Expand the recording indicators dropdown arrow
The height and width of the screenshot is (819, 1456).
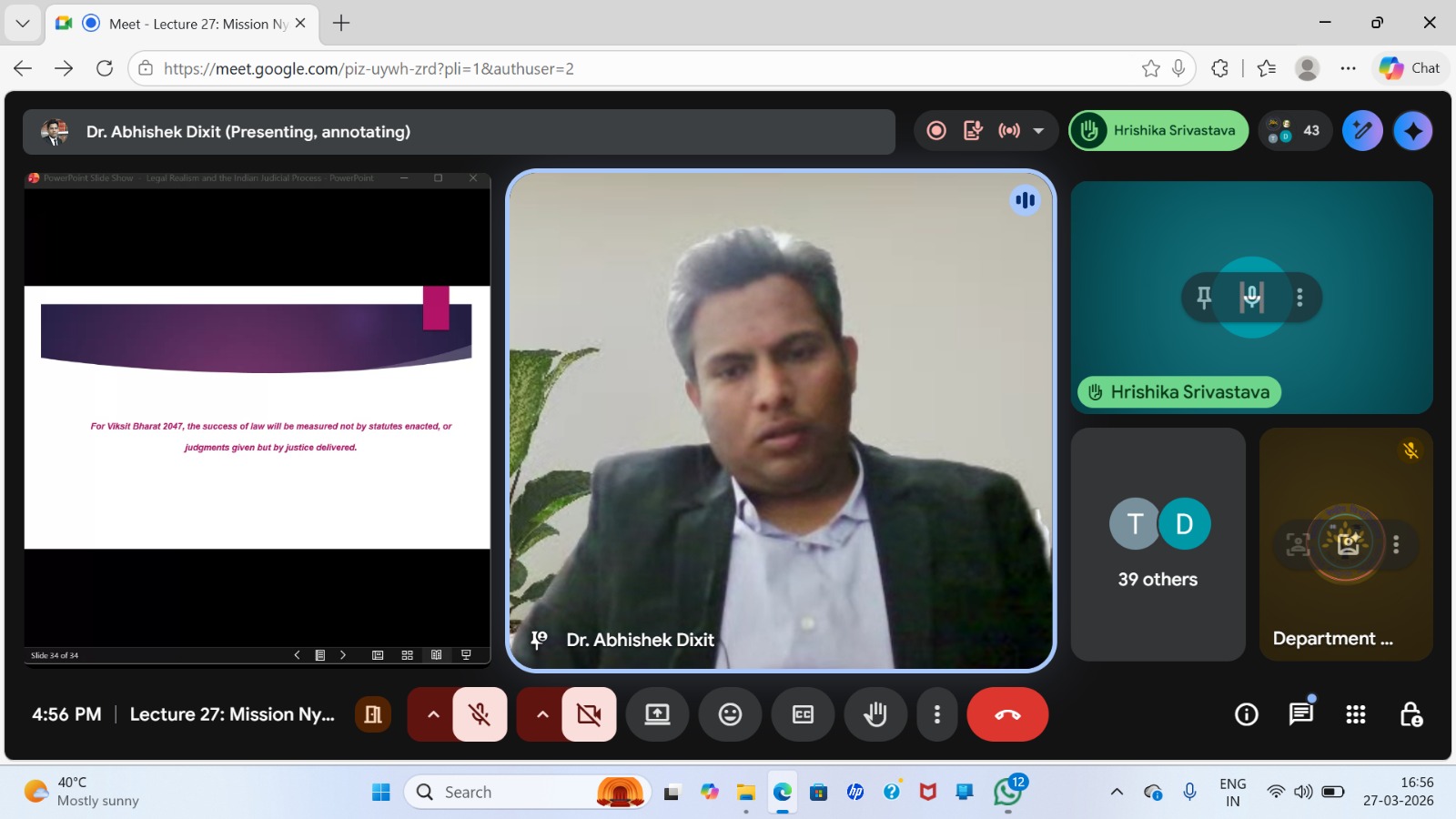point(1038,131)
